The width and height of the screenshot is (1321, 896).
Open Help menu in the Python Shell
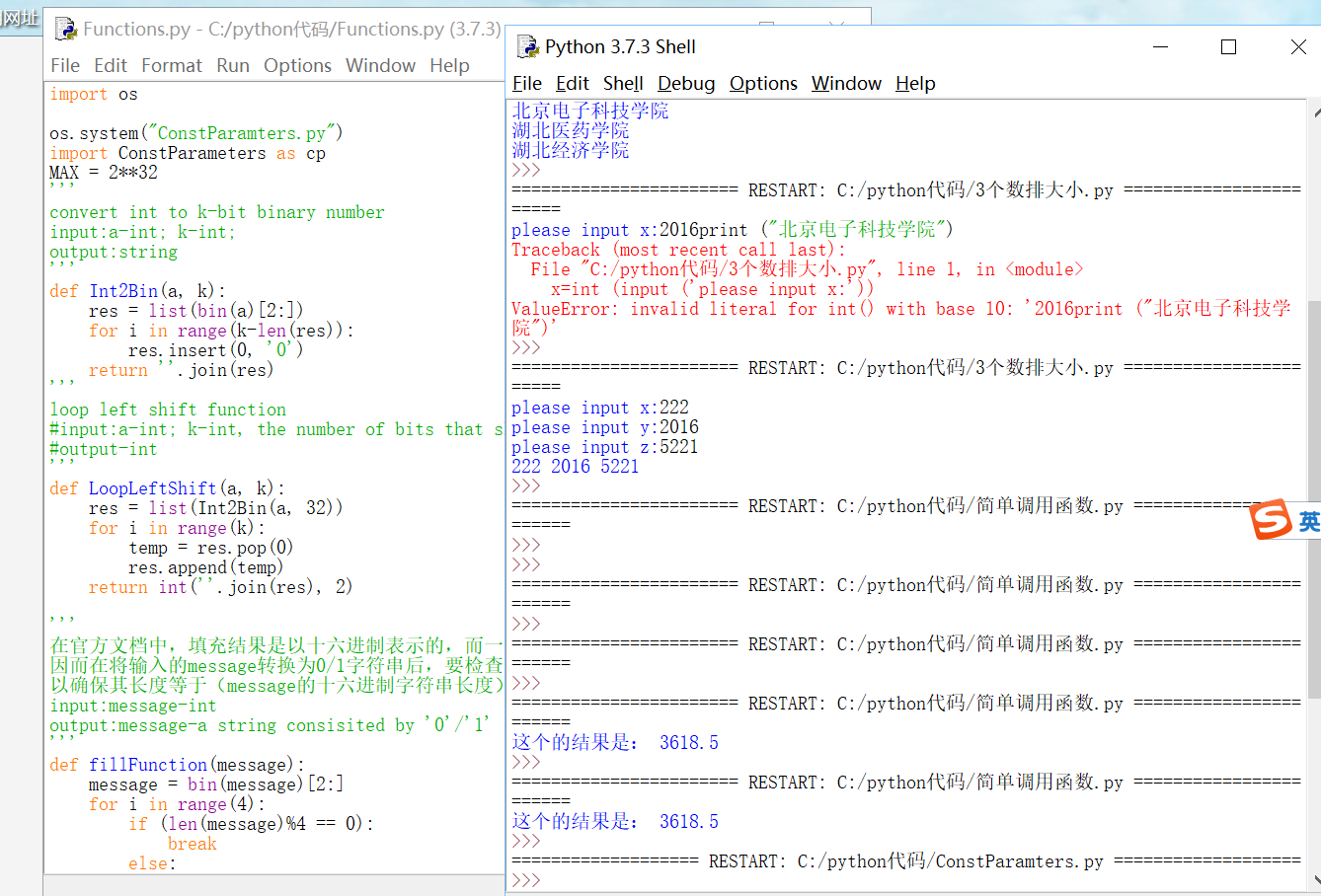[915, 83]
